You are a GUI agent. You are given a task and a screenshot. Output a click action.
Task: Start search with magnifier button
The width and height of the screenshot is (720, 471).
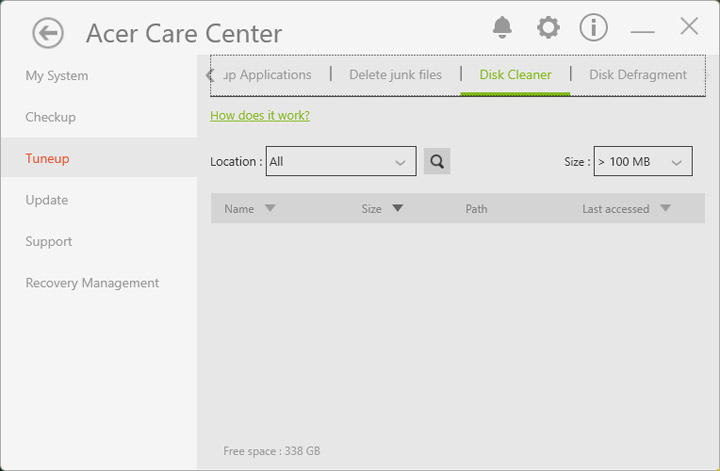(437, 161)
